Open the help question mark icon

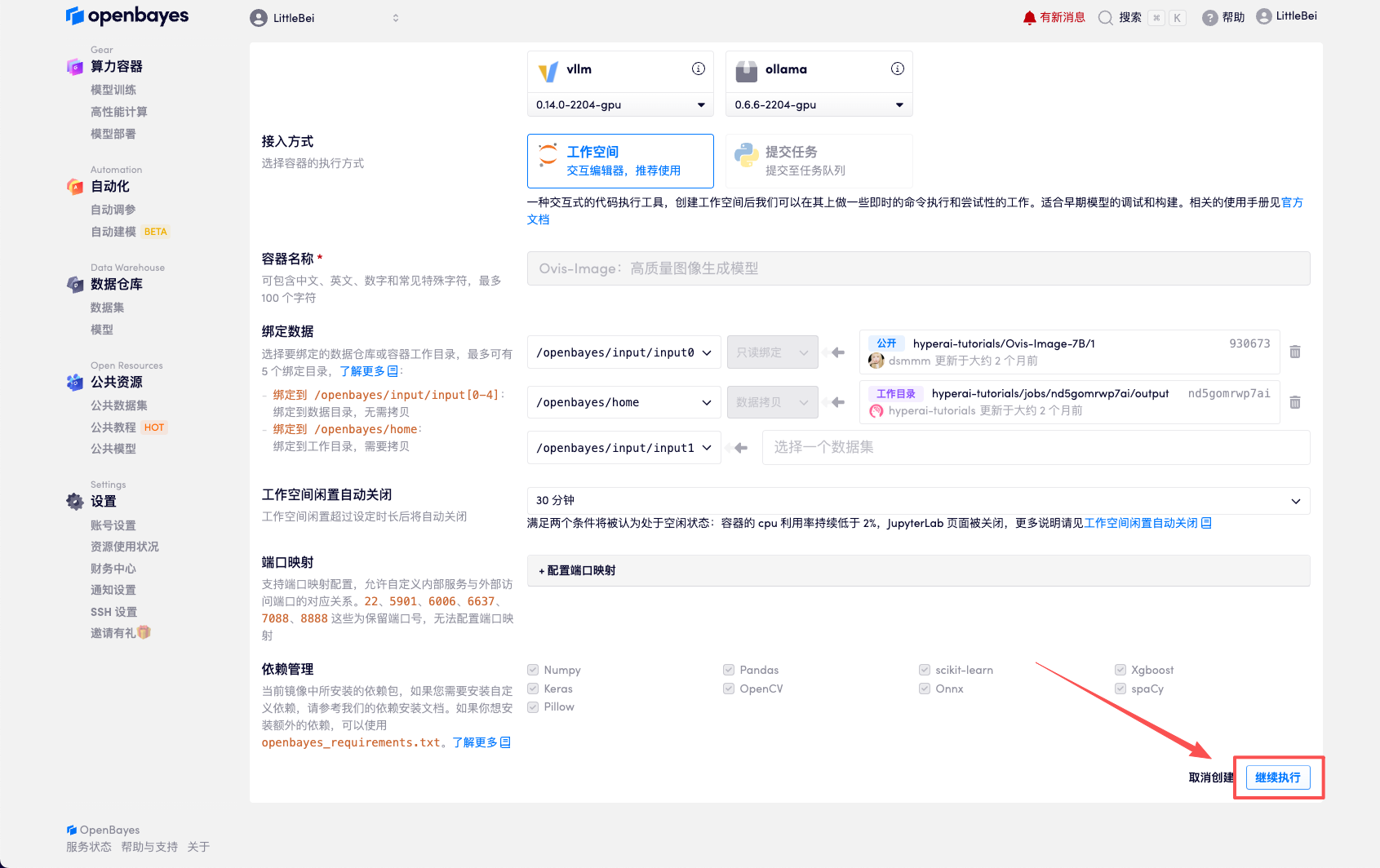(x=1210, y=18)
